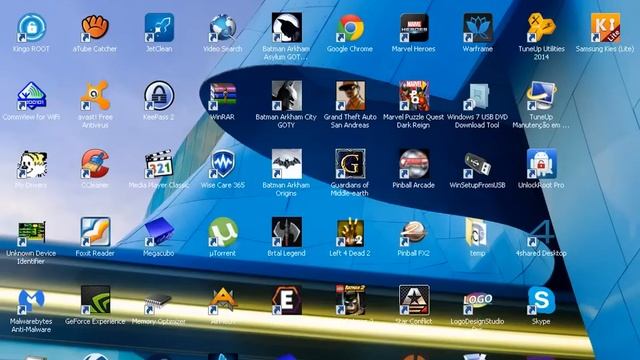
Task: Open WinSetupFromUSB shortcut
Action: point(478,164)
